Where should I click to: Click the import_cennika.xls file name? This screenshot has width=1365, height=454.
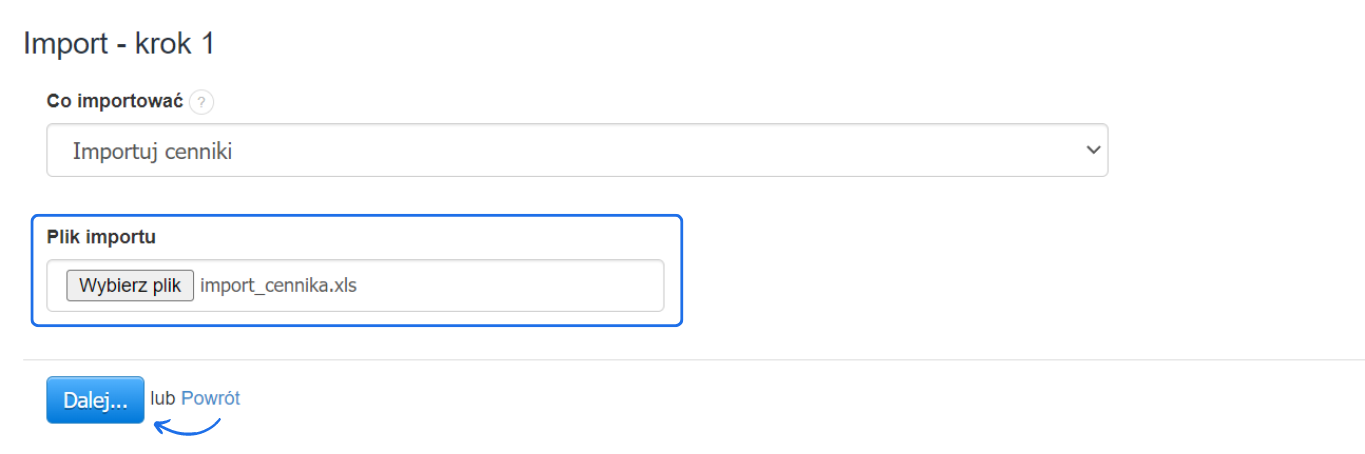tap(278, 286)
